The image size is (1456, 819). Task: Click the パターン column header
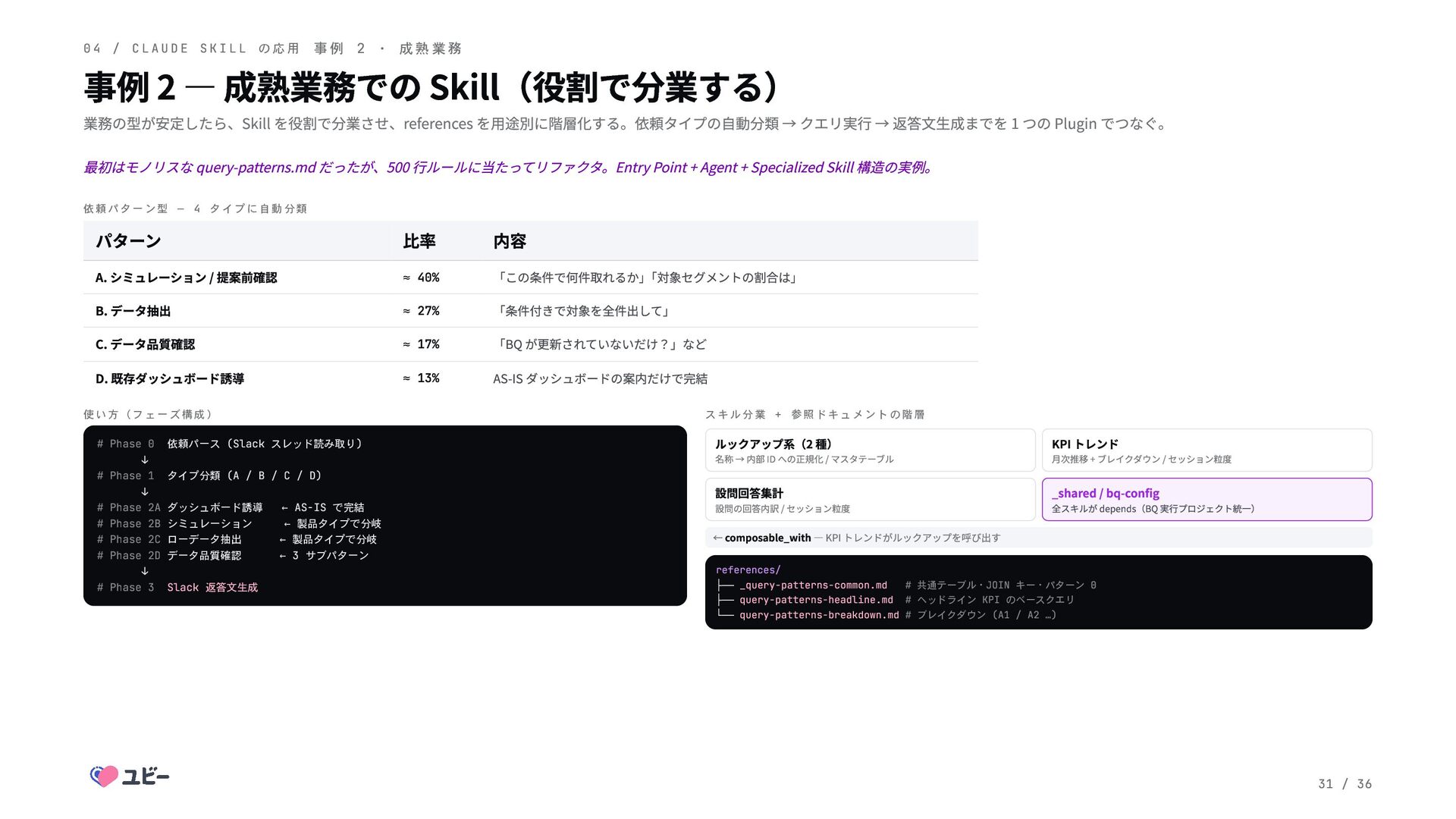pos(128,241)
